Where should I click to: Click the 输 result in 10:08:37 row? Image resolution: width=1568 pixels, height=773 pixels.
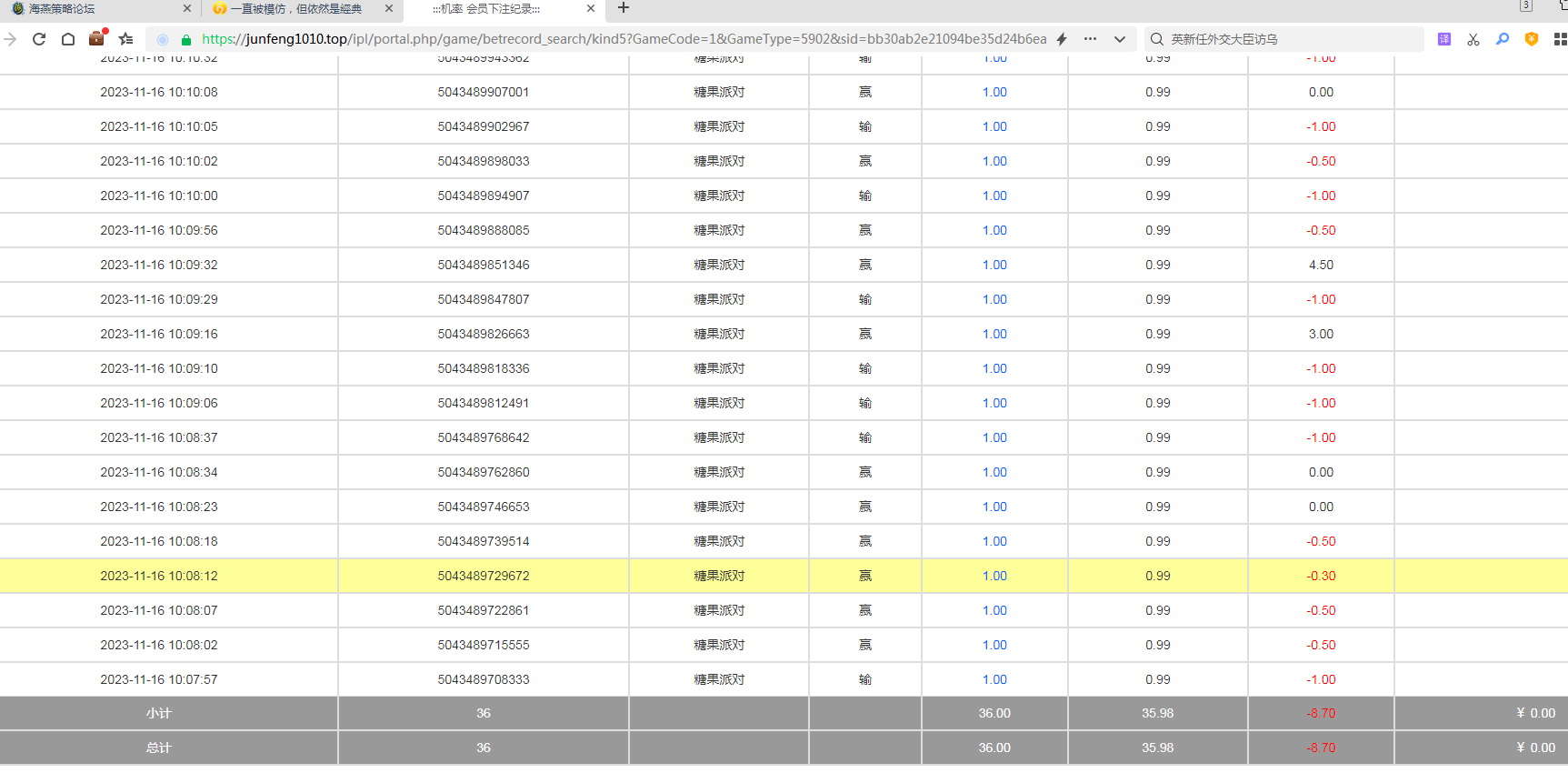coord(865,437)
